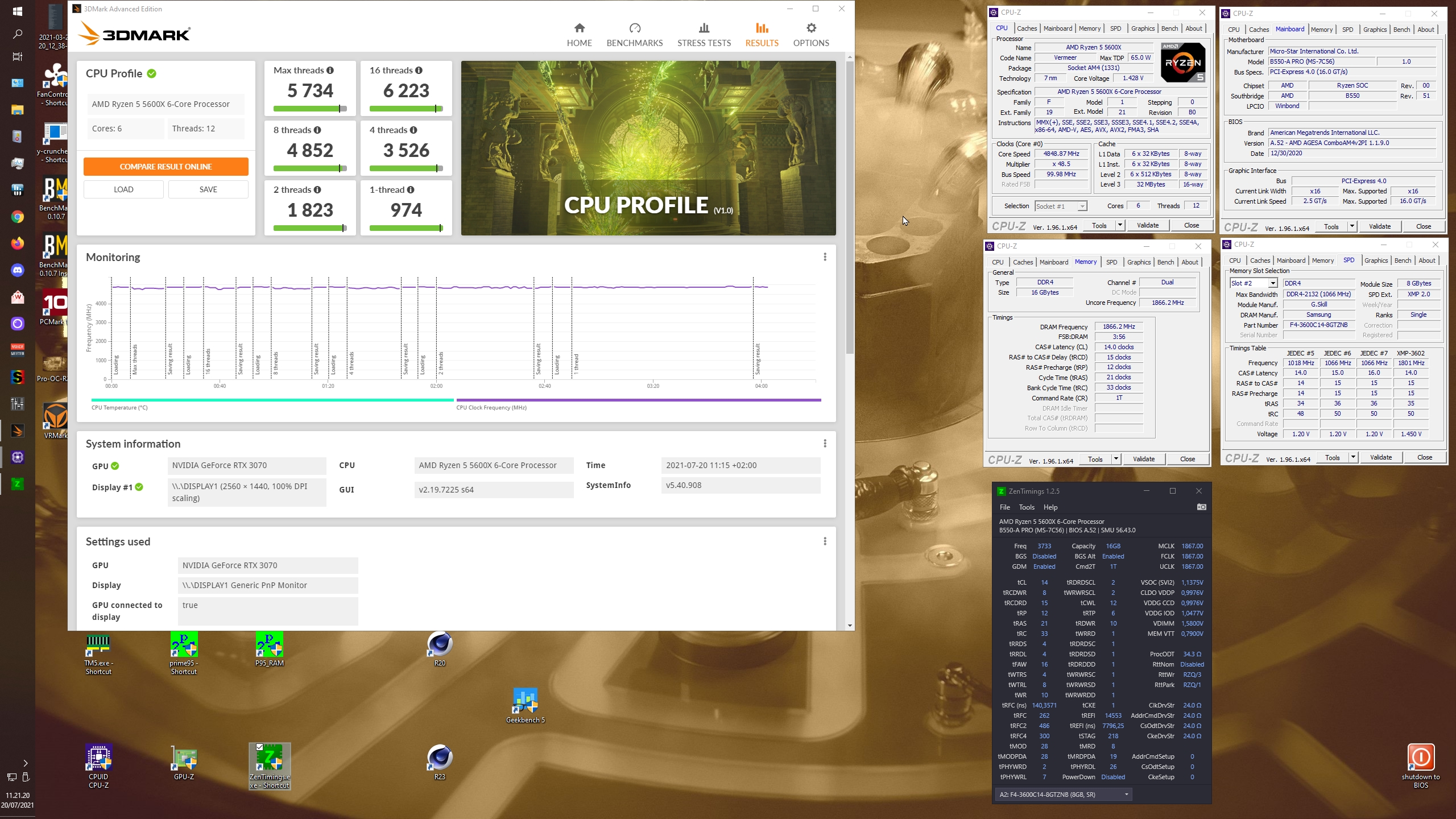Open the prime95 shortcut icon
Image resolution: width=1456 pixels, height=819 pixels.
click(x=184, y=653)
